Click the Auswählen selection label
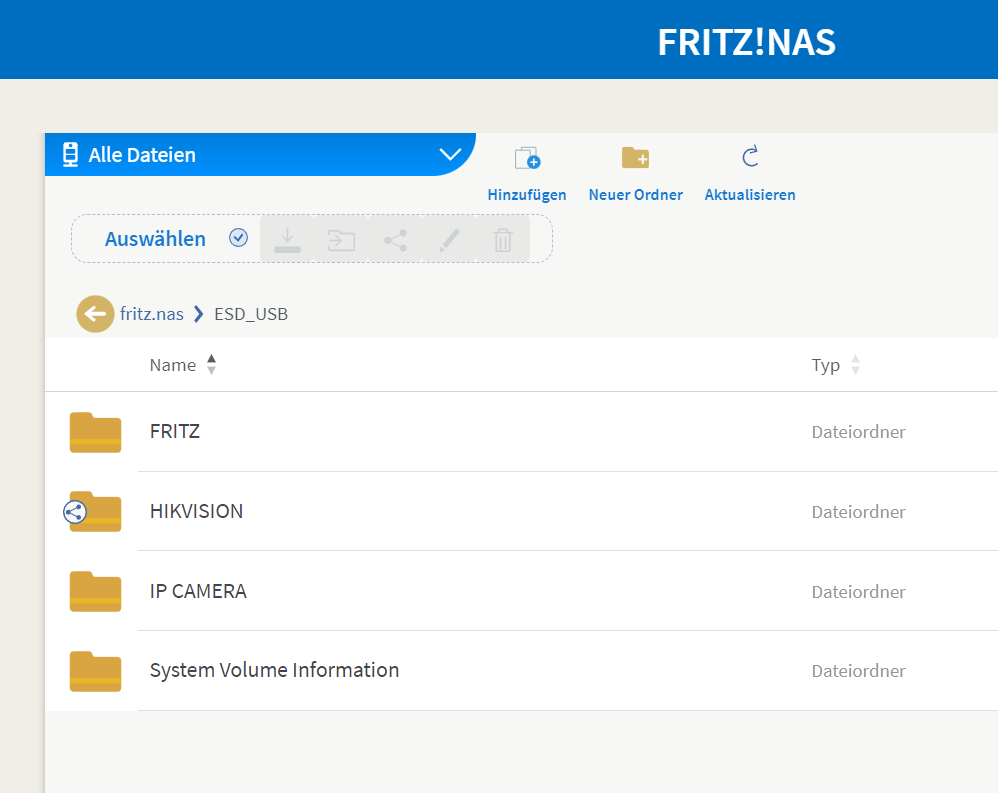This screenshot has width=998, height=793. click(x=155, y=239)
